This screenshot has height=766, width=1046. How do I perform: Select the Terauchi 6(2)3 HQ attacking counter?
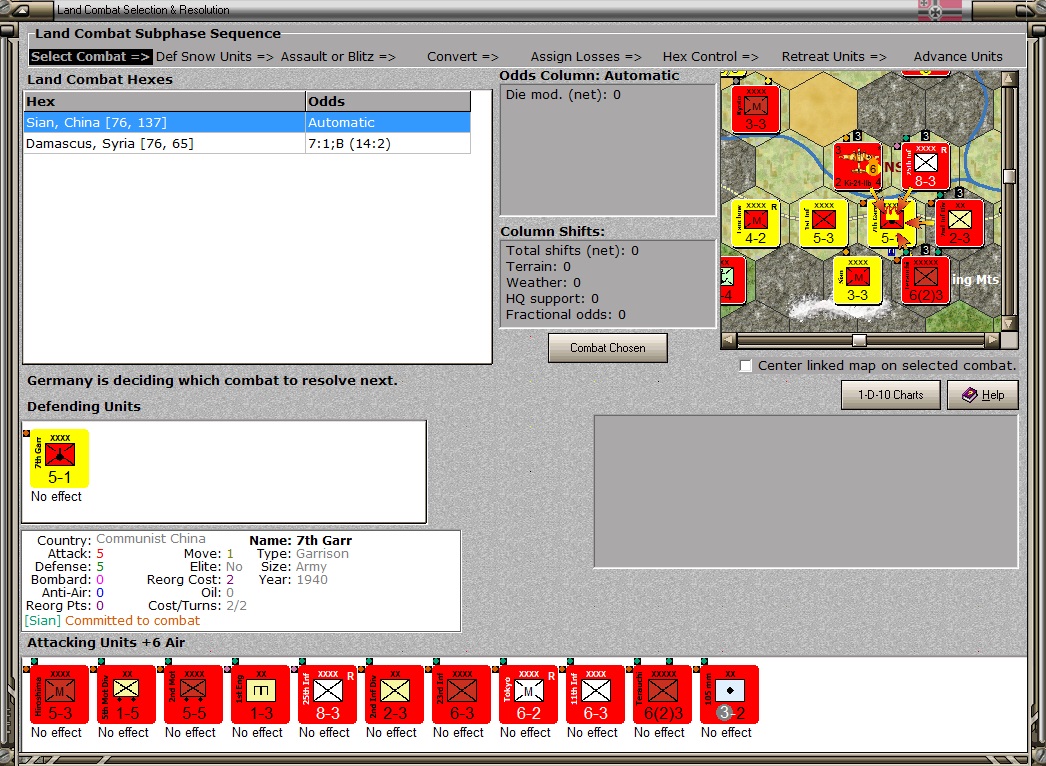click(662, 694)
